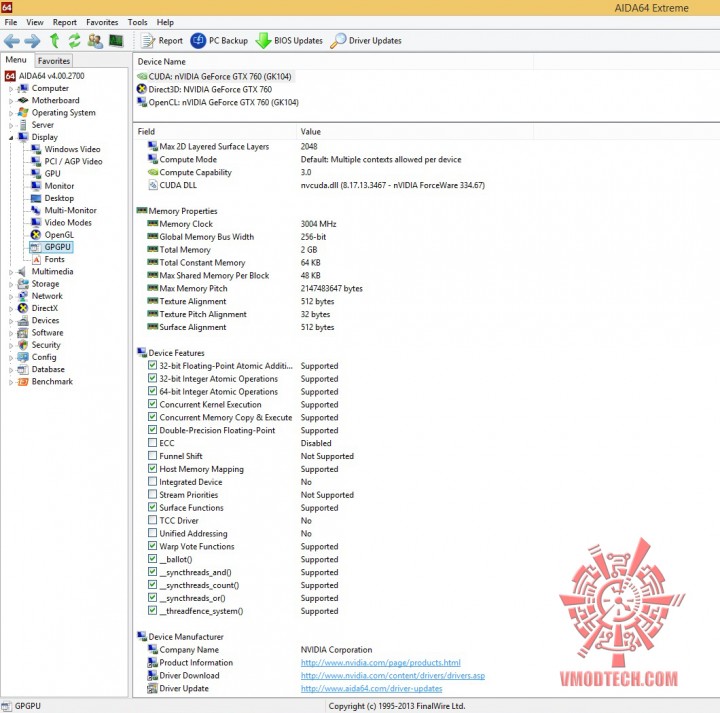Select the OpenCL GeForce GTX 760 device
This screenshot has width=720, height=713.
click(x=223, y=102)
